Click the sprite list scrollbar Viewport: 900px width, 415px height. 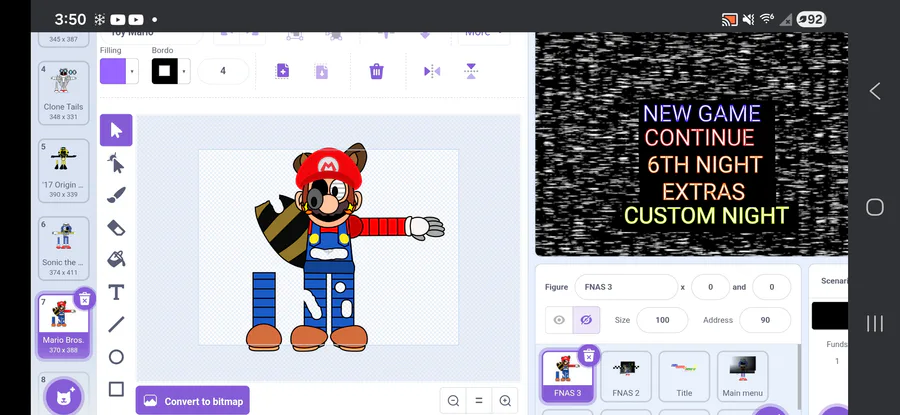coord(798,376)
